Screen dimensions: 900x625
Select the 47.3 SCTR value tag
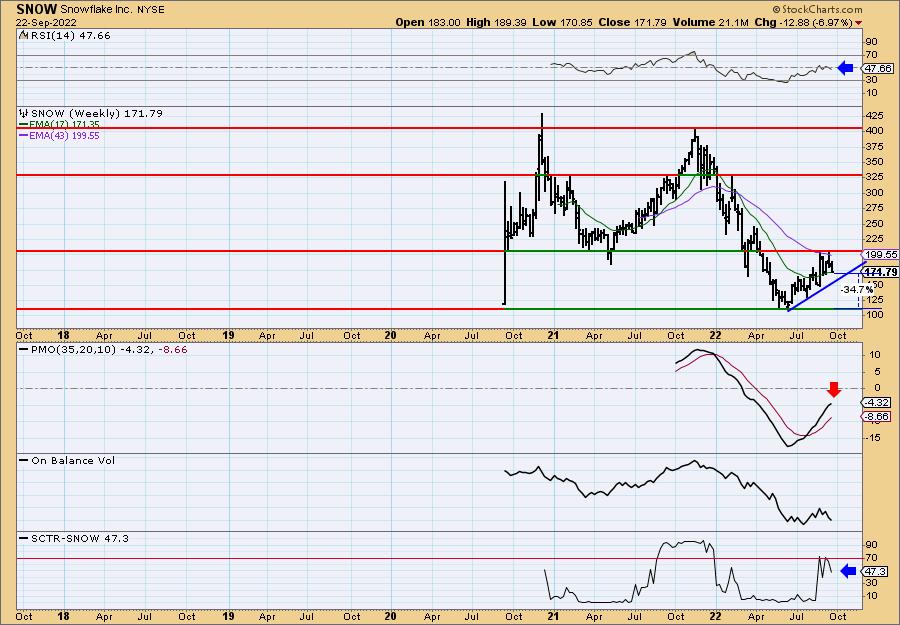tap(876, 572)
